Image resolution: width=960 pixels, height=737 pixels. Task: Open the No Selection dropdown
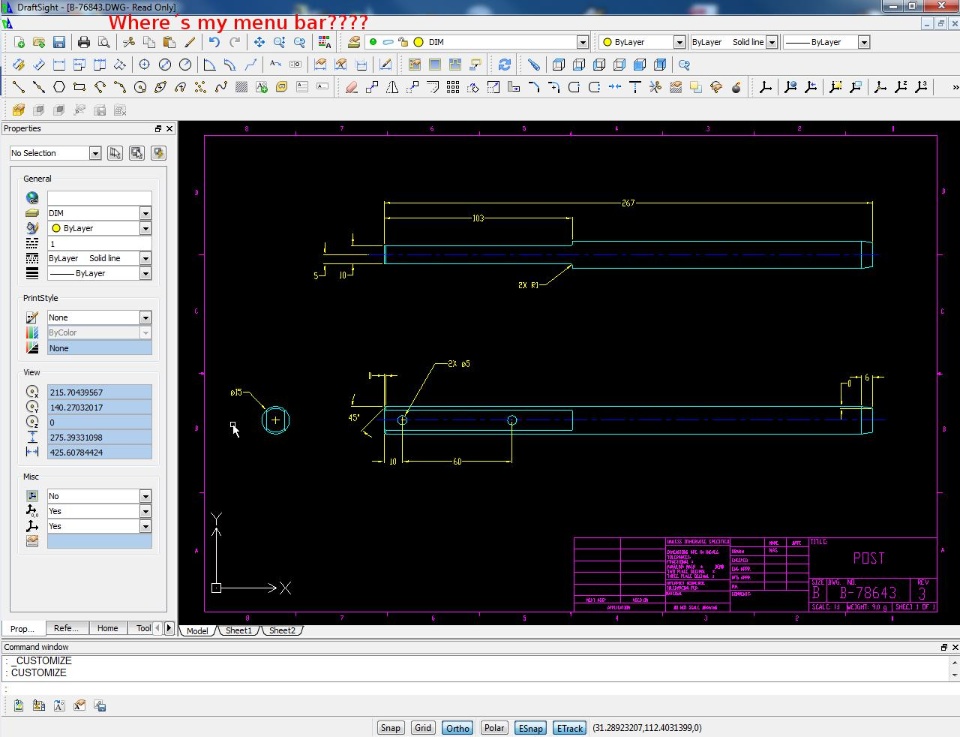coord(95,153)
